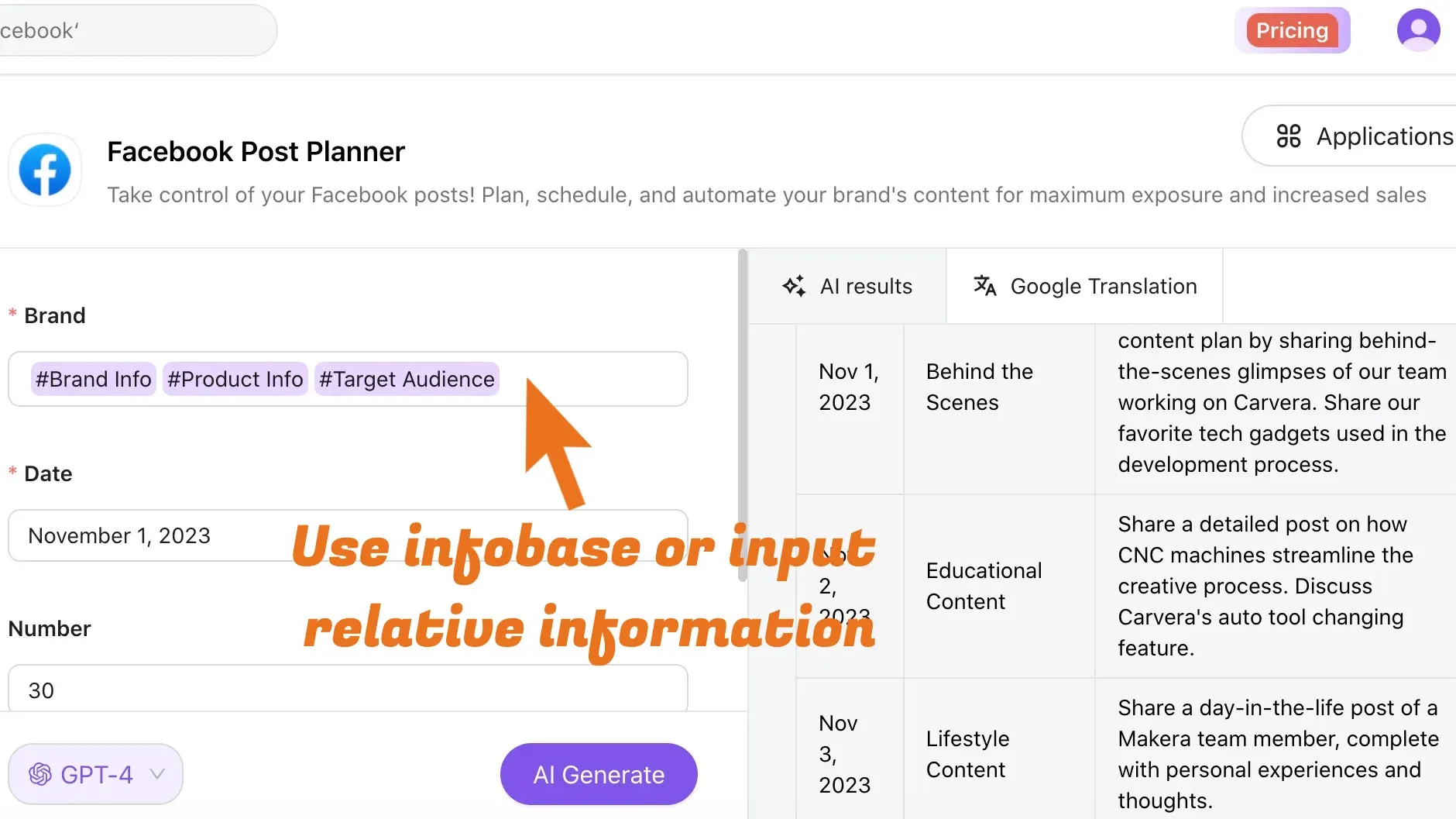Switch to the Google Translation tab
Viewport: 1456px width, 819px height.
[x=1084, y=286]
